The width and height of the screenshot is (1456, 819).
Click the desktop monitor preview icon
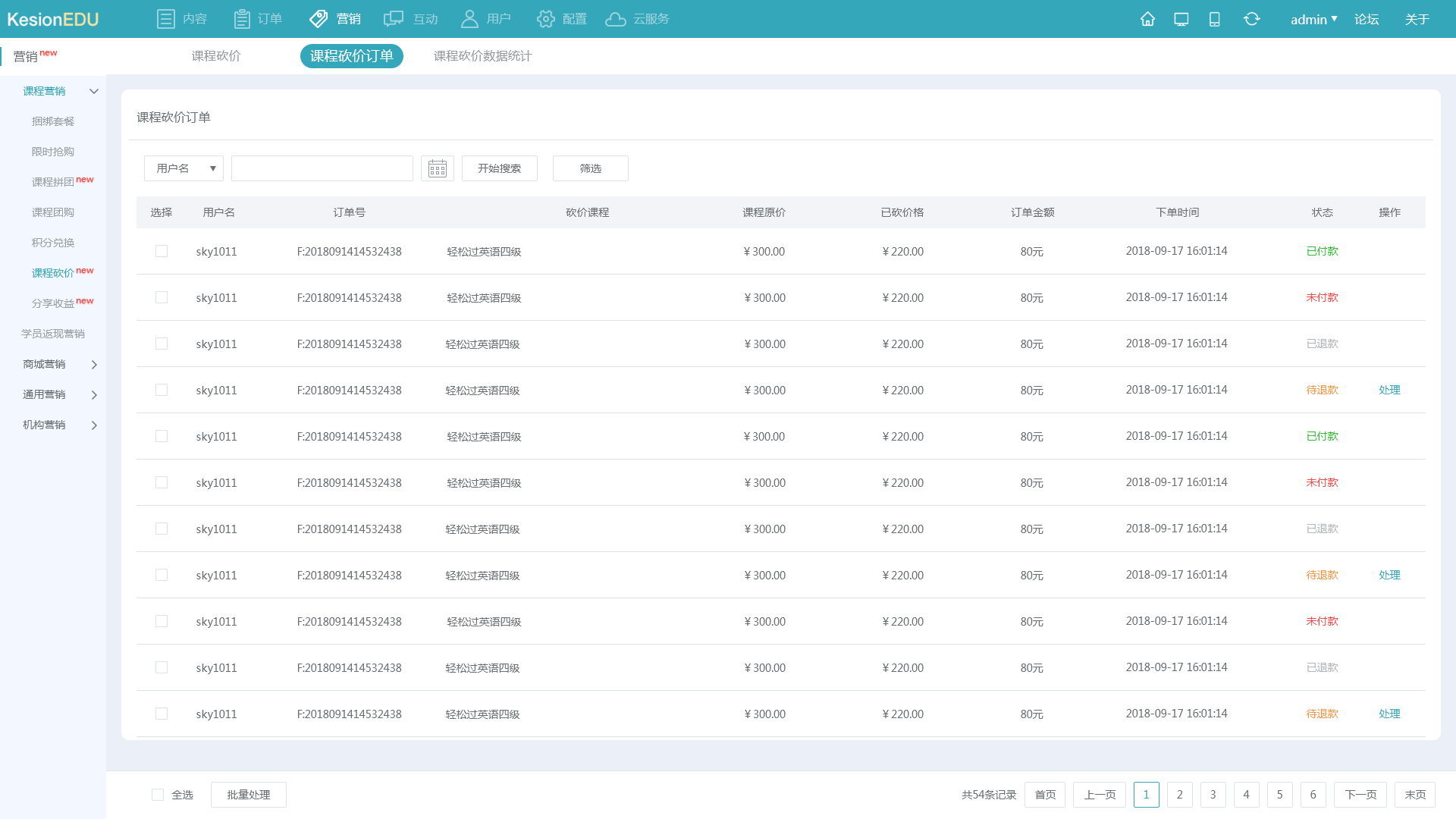click(x=1181, y=19)
